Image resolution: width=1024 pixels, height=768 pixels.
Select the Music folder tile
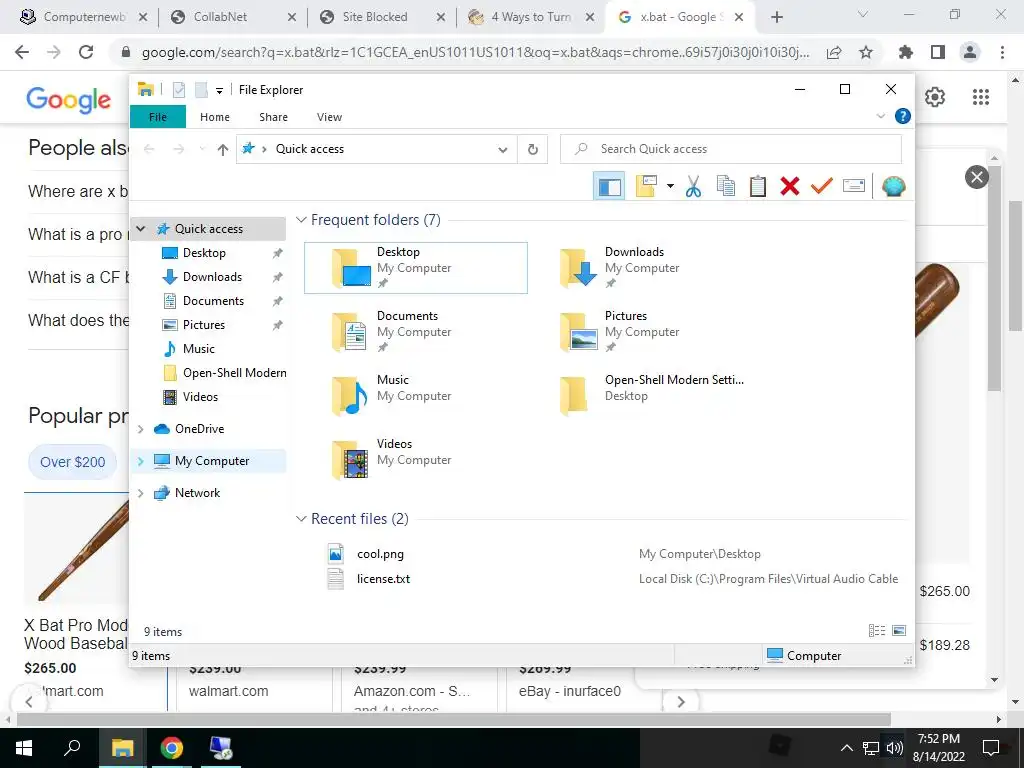tap(416, 396)
